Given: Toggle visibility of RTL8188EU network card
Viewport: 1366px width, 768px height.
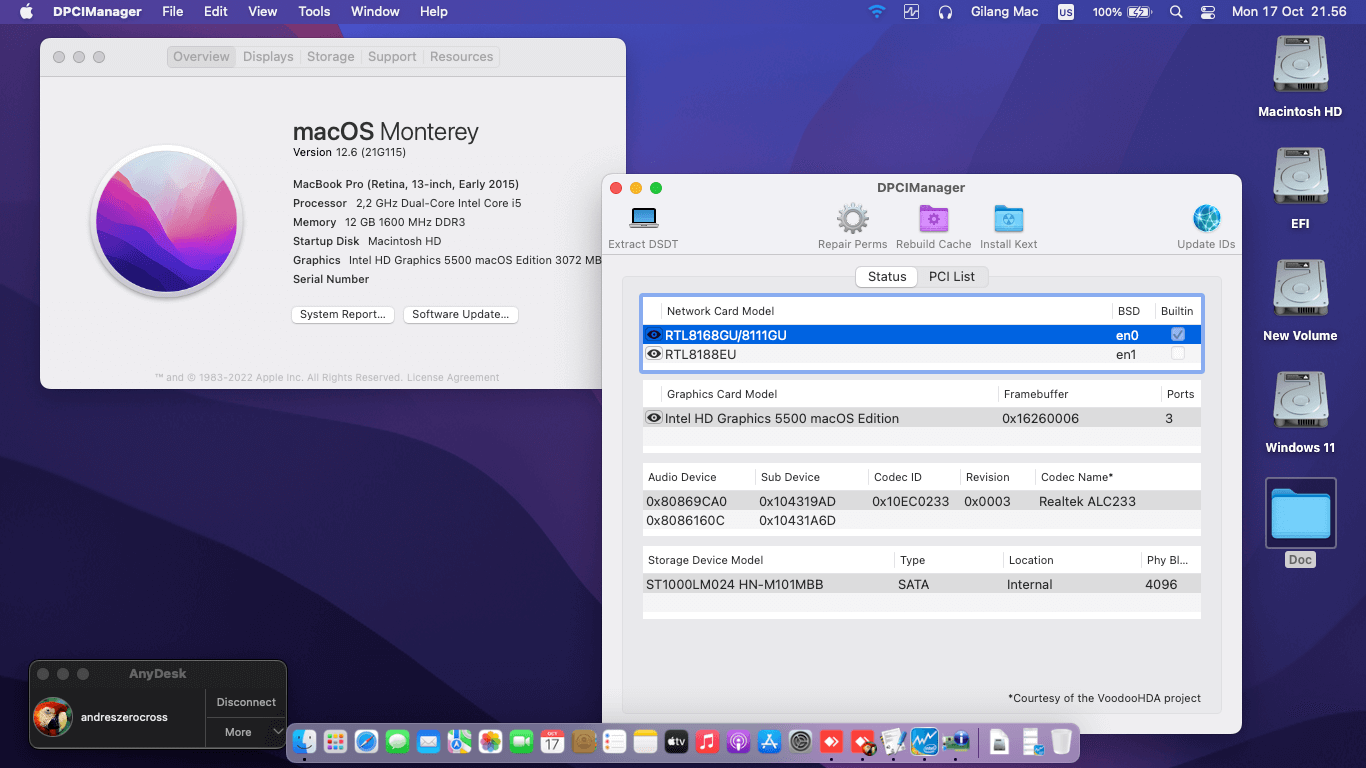Looking at the screenshot, I should (655, 354).
